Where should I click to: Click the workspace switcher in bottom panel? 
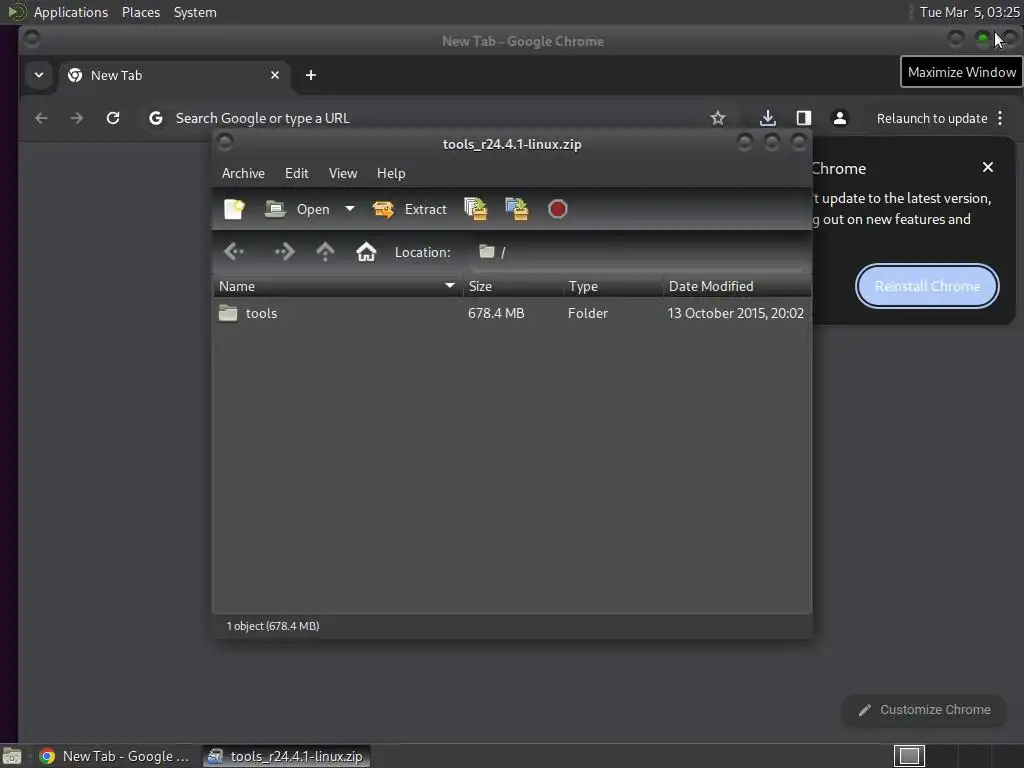click(x=909, y=756)
